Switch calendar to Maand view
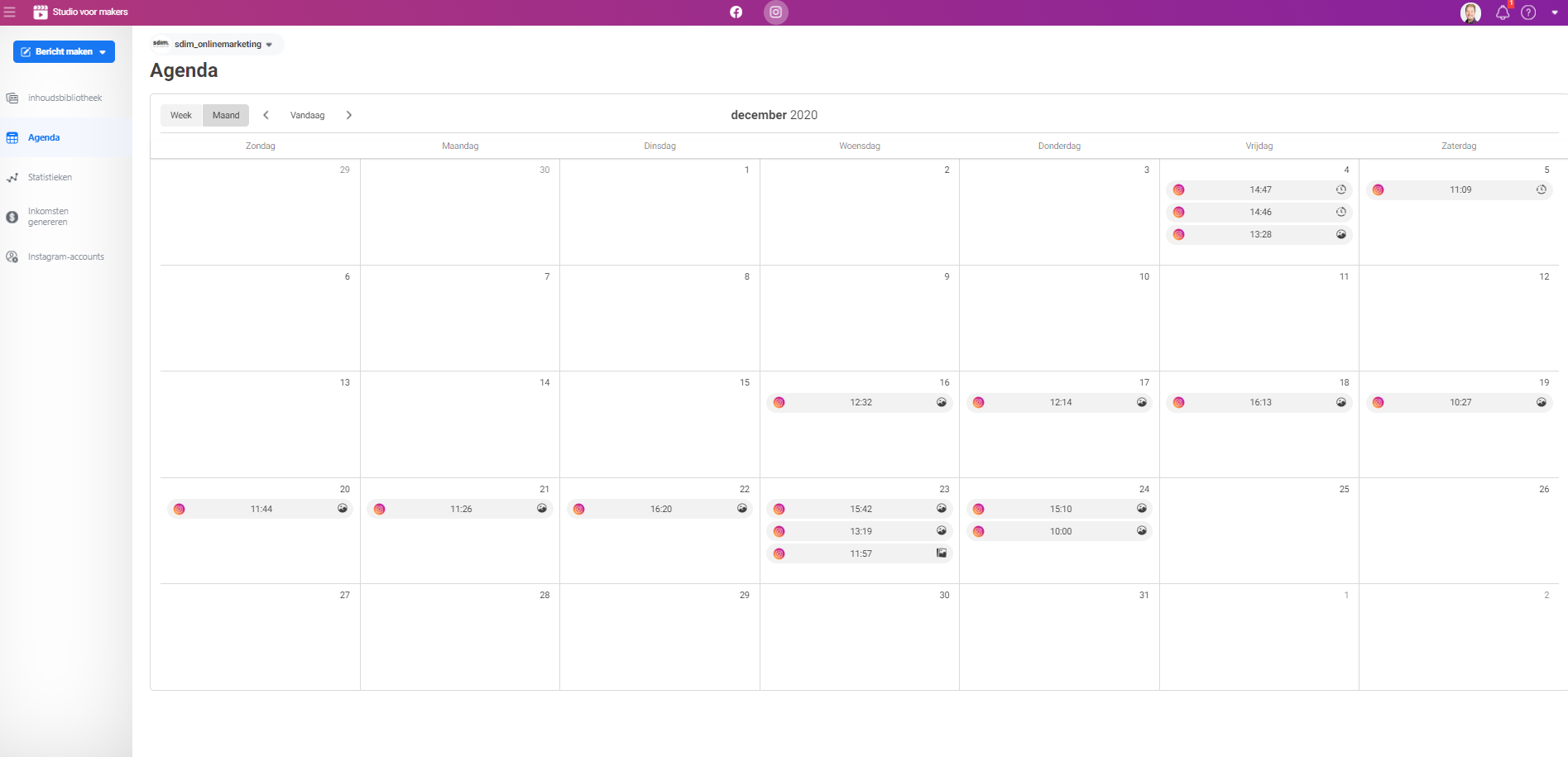This screenshot has height=757, width=1568. coord(226,115)
